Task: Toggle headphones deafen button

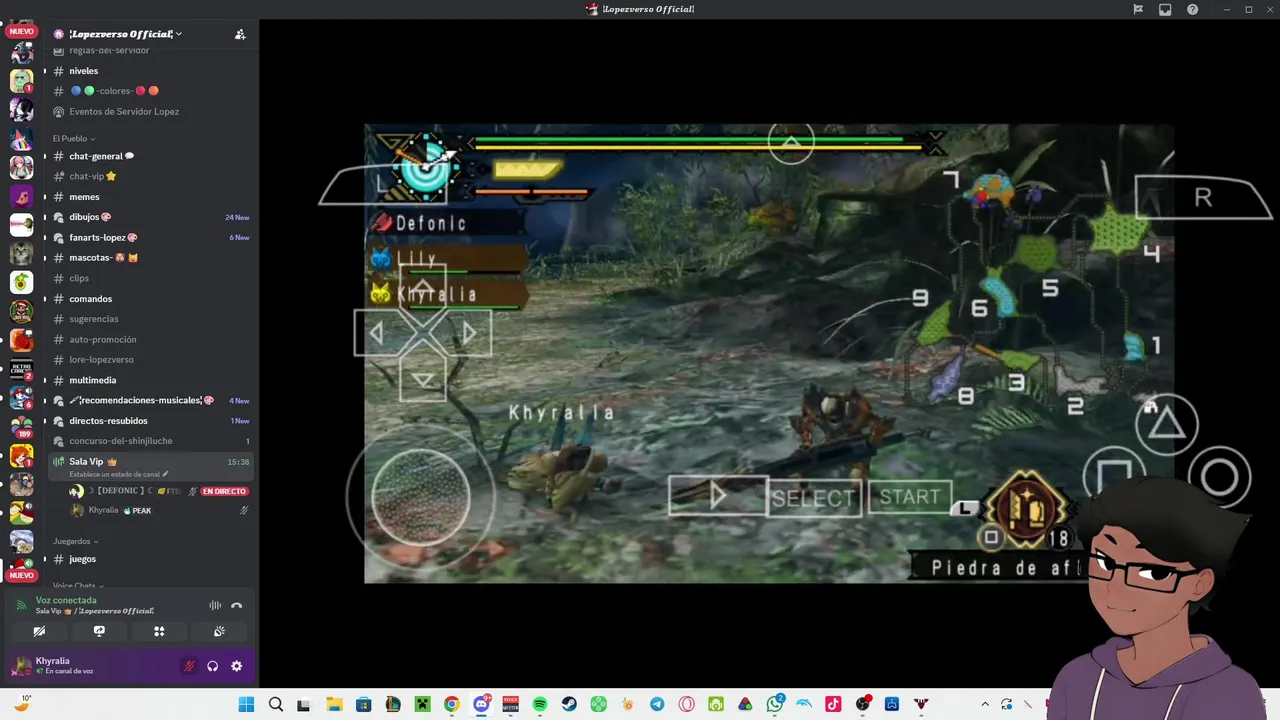Action: tap(212, 666)
